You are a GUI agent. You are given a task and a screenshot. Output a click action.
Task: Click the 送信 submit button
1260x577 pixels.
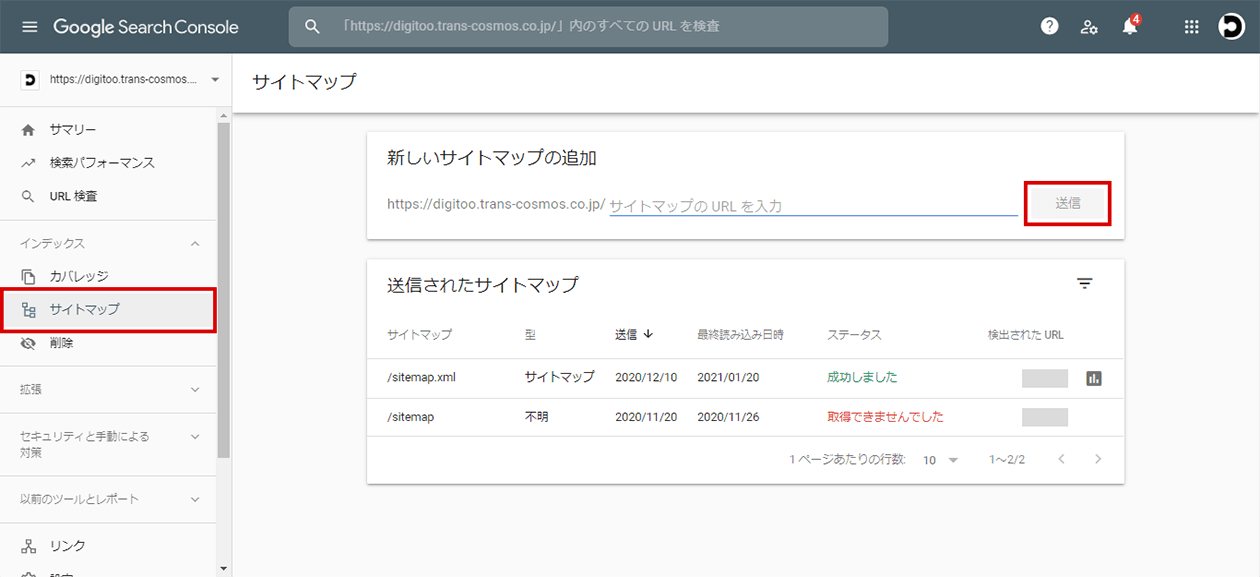pos(1068,203)
